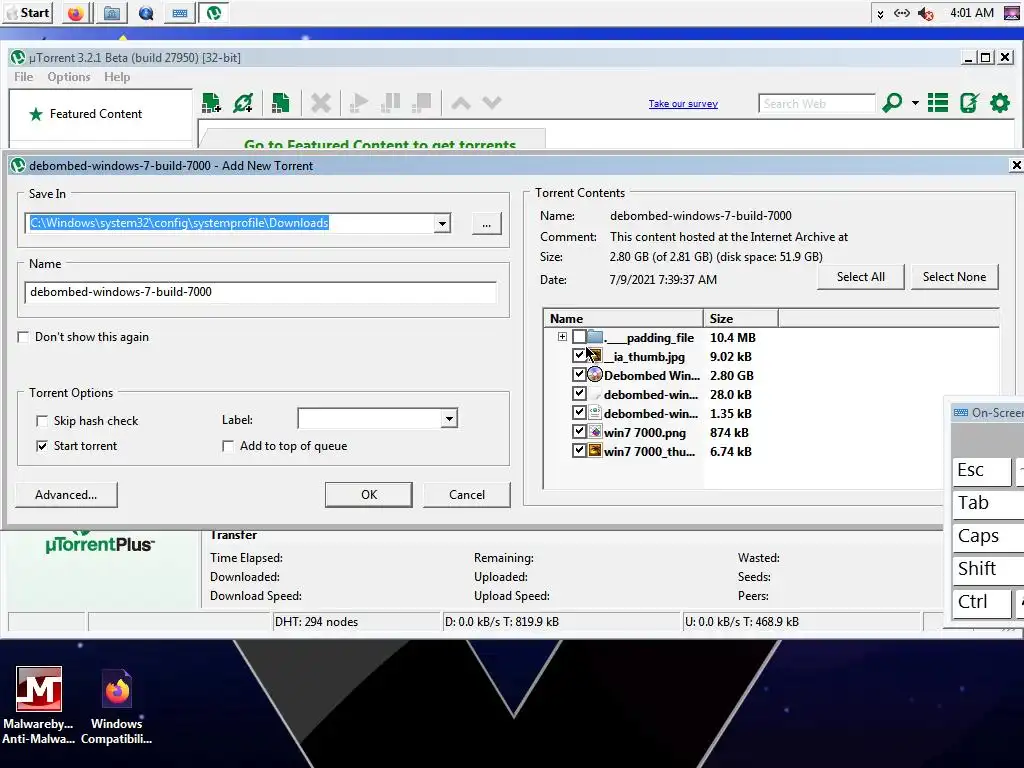Click the Start torrent play icon

coord(359,103)
